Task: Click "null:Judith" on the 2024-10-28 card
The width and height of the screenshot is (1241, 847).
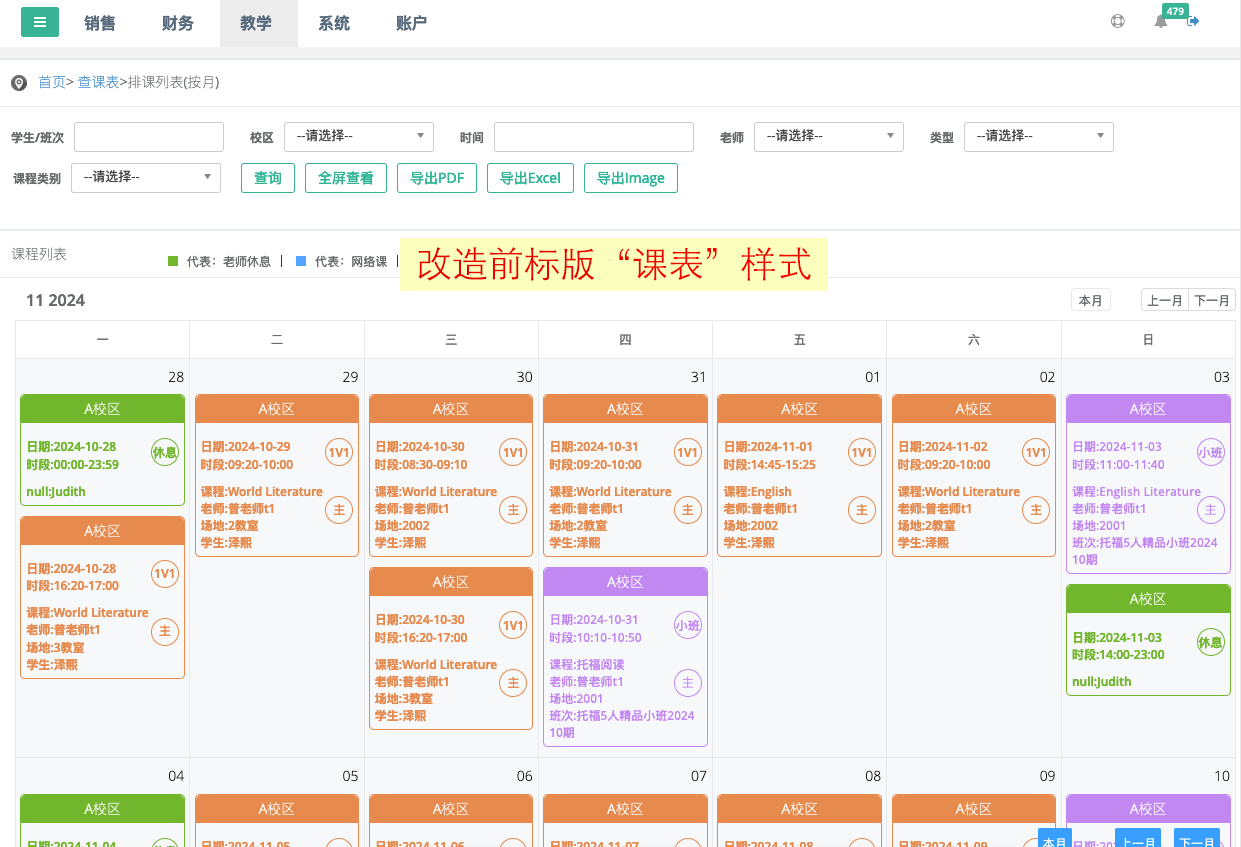Action: [56, 491]
